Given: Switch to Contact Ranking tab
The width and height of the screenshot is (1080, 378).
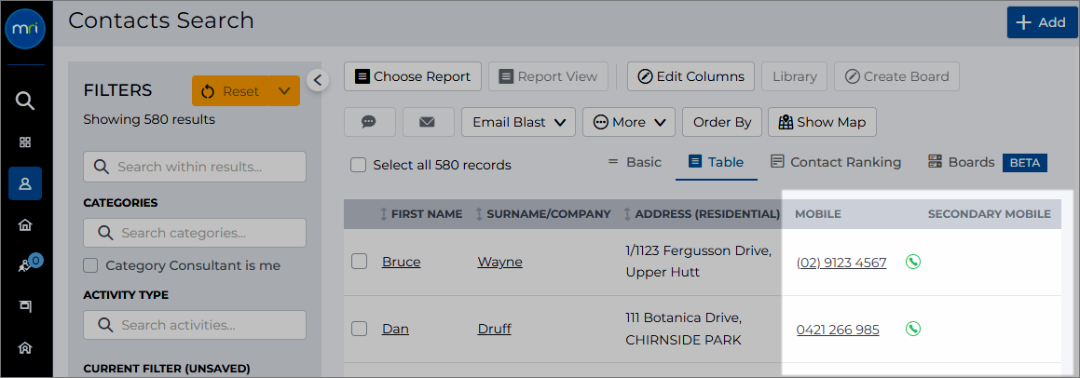Looking at the screenshot, I should click(835, 162).
